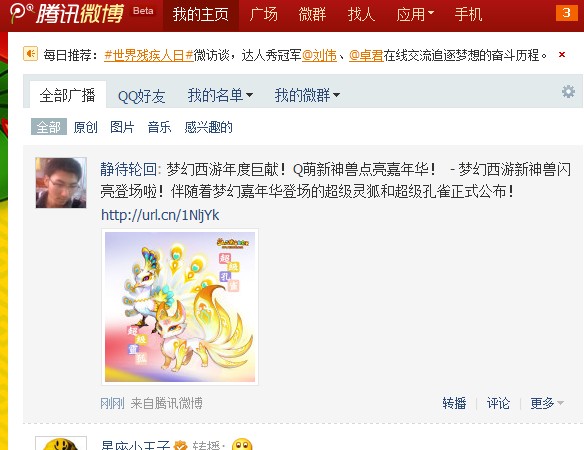Expand the 应用 dropdown menu

pyautogui.click(x=415, y=15)
